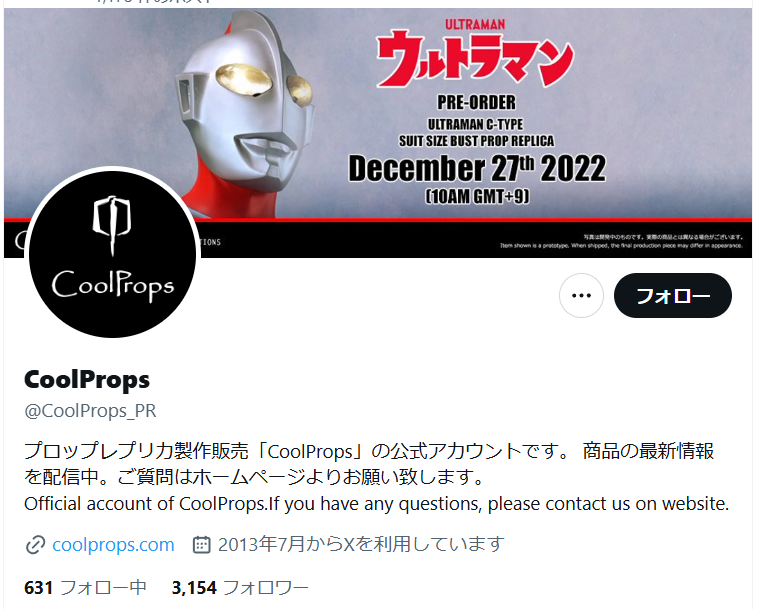Click the PRE-ORDER heading in banner
This screenshot has height=609, width=759.
coord(476,102)
